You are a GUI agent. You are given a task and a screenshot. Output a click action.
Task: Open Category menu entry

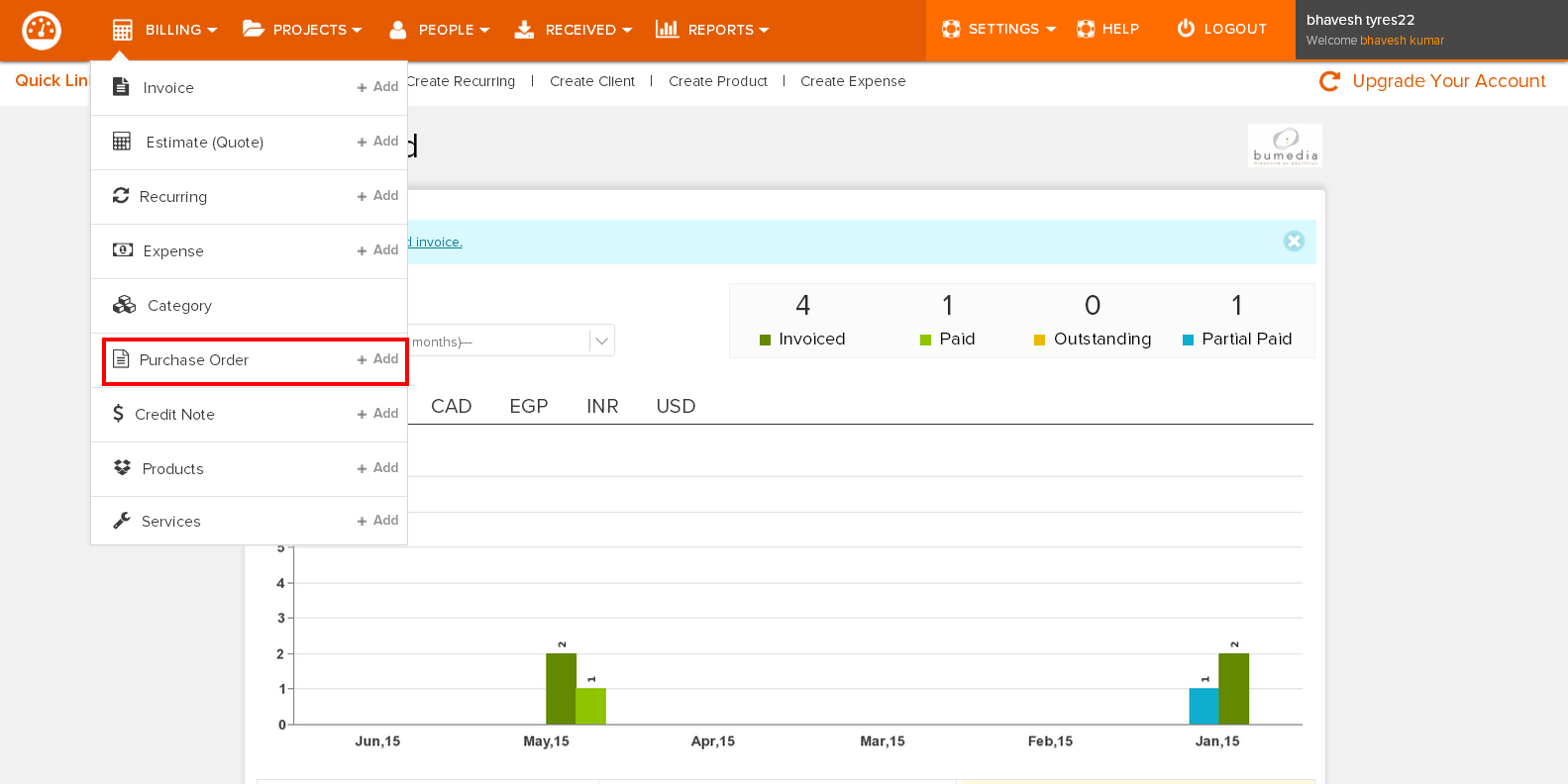(179, 306)
